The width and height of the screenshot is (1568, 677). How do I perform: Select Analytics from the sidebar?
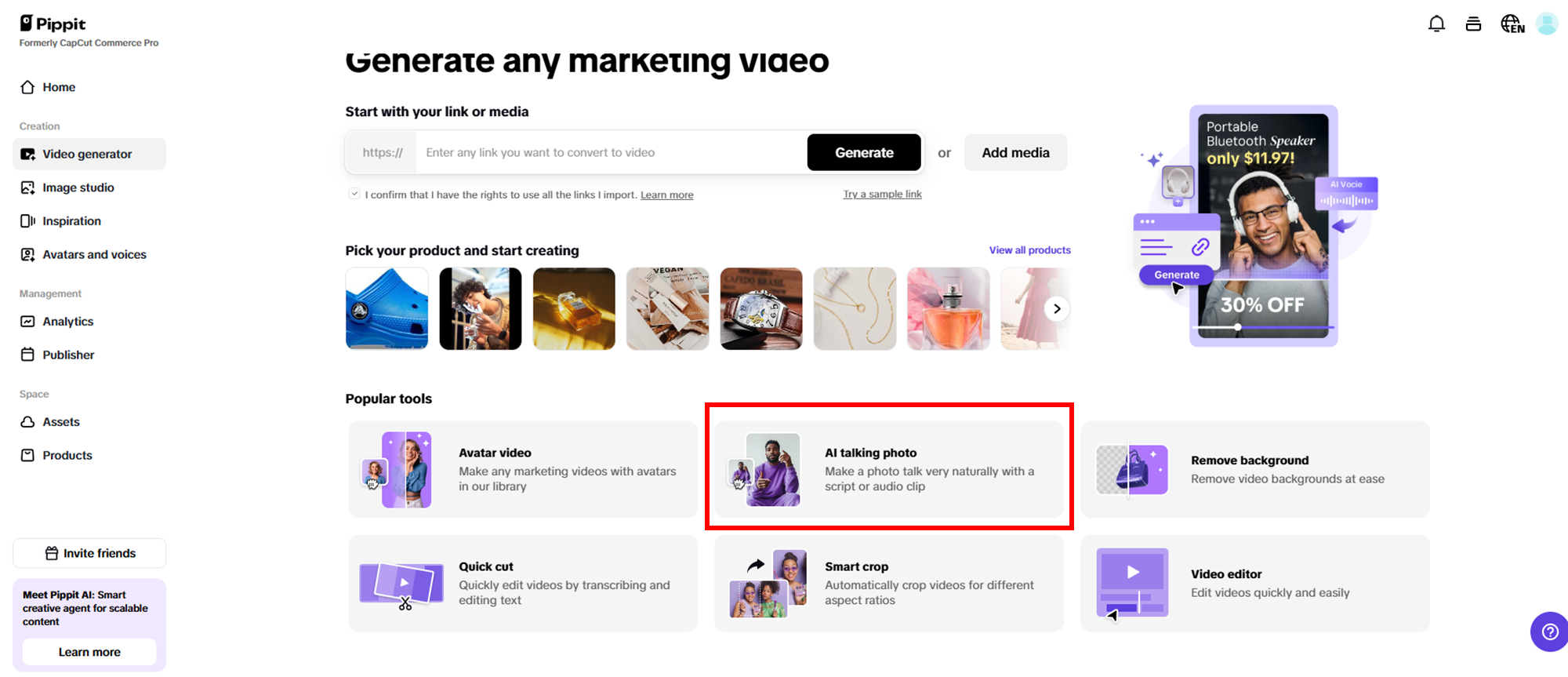tap(67, 322)
